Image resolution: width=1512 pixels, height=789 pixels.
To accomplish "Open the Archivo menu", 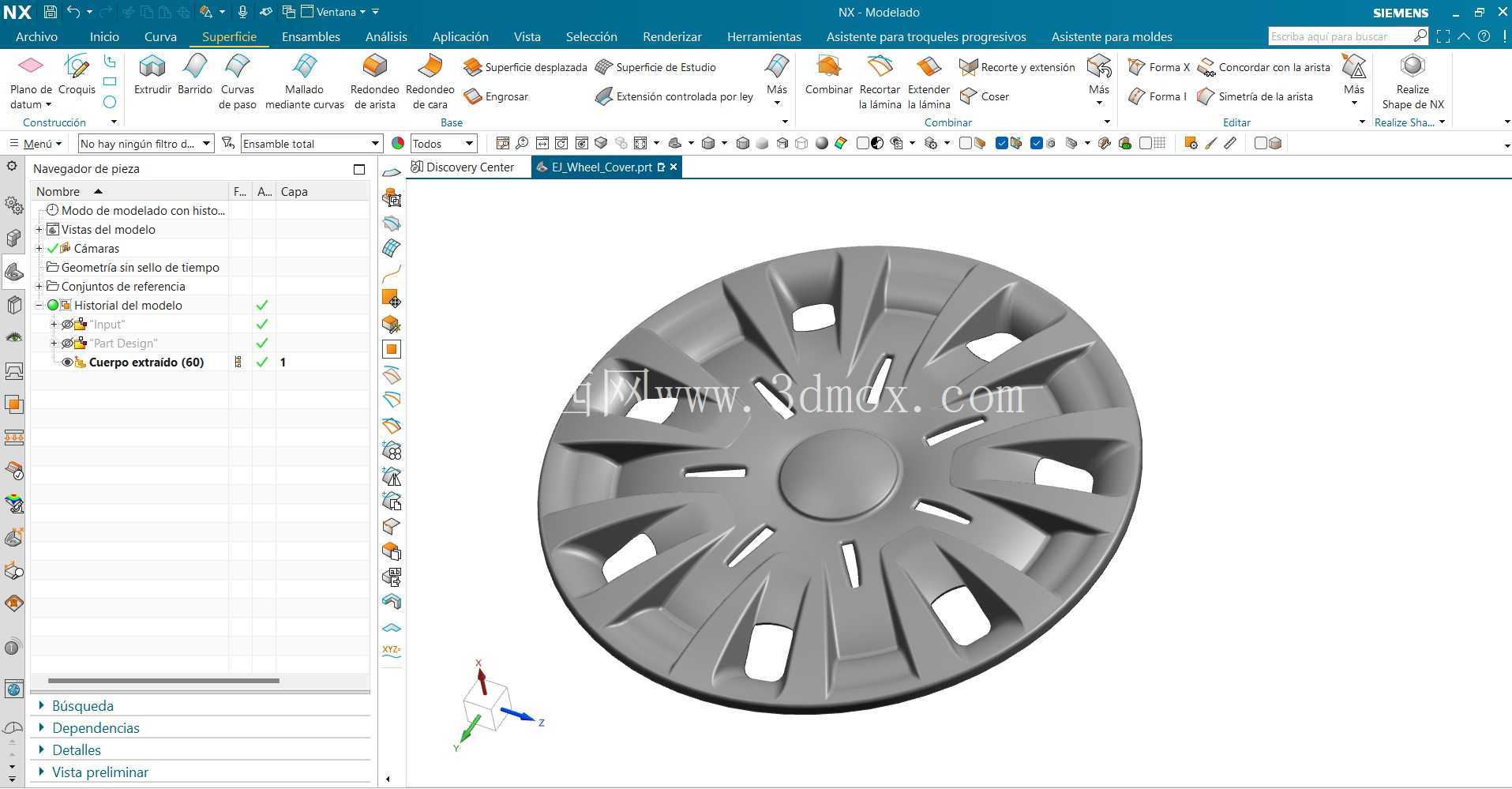I will [36, 36].
